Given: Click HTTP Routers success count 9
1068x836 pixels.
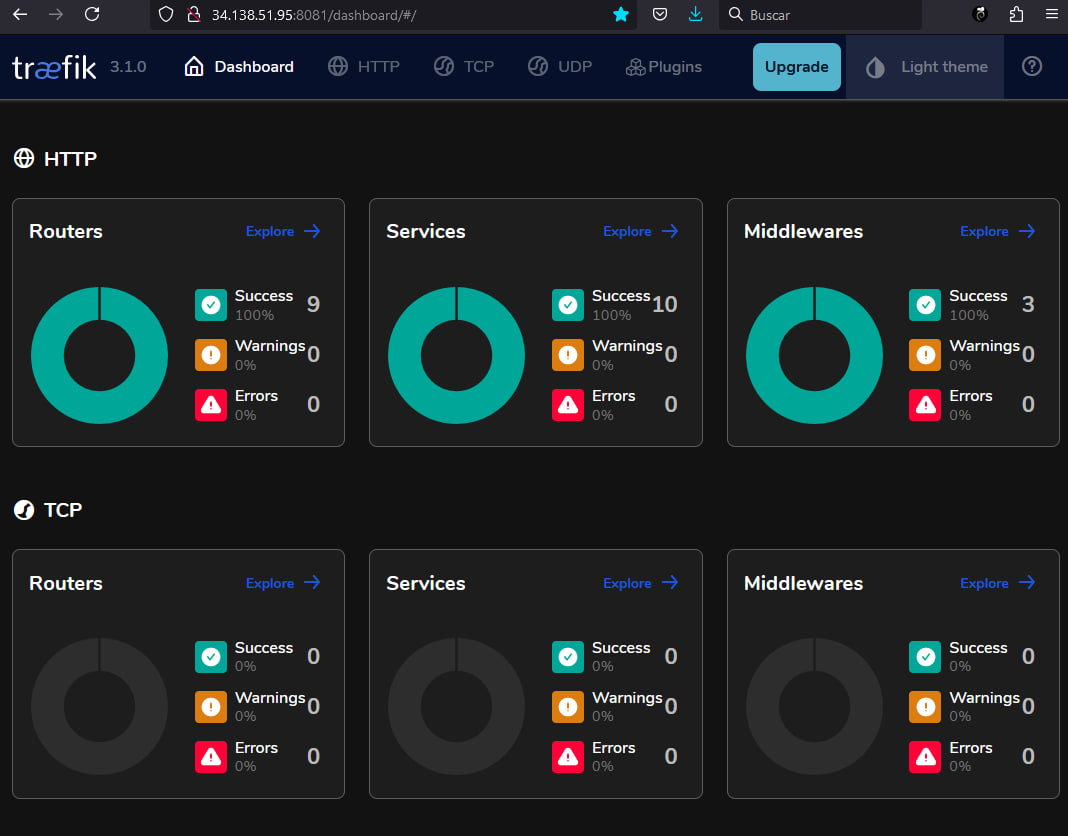Looking at the screenshot, I should (313, 304).
